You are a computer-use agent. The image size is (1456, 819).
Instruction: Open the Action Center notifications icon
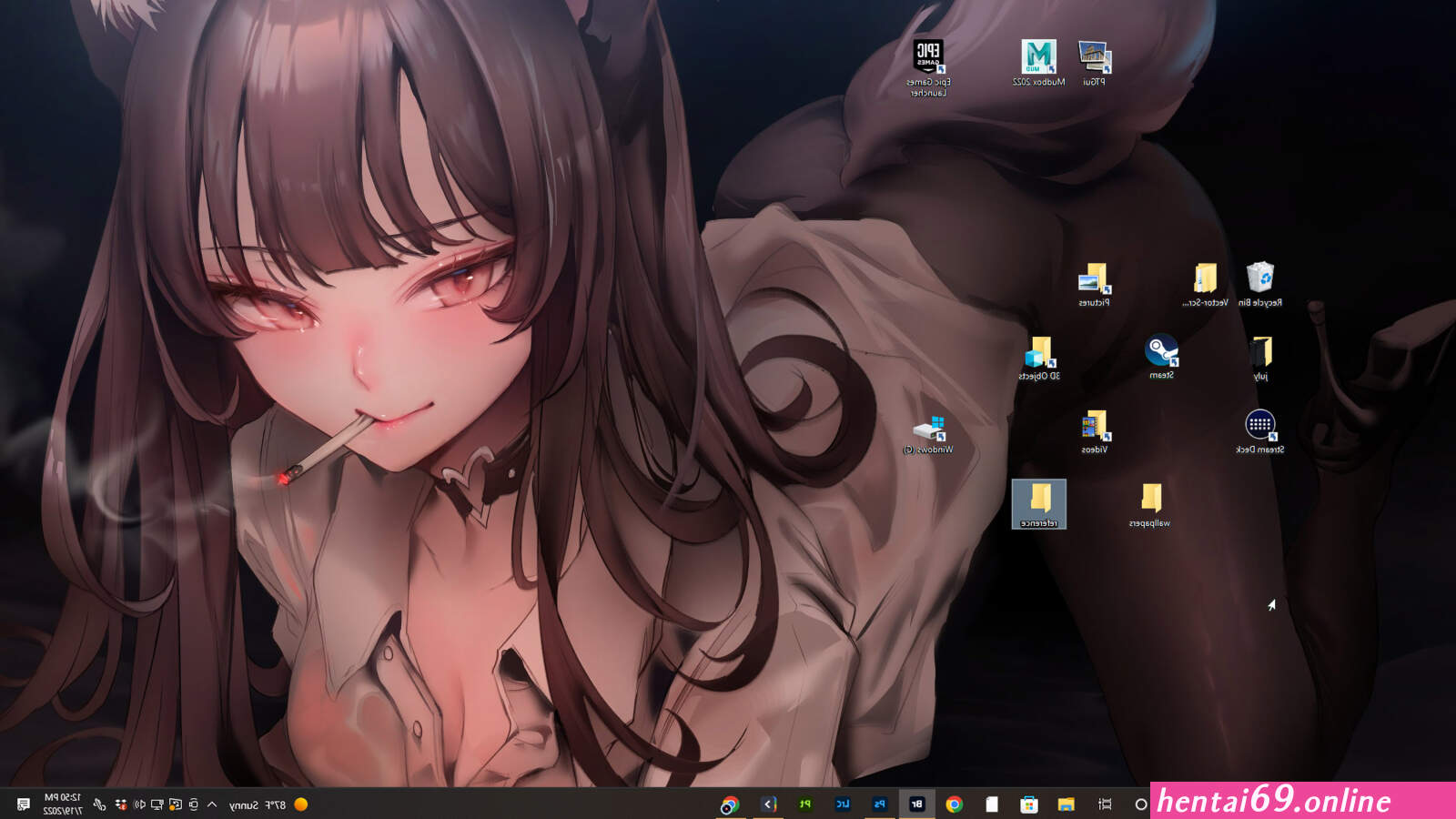24,804
